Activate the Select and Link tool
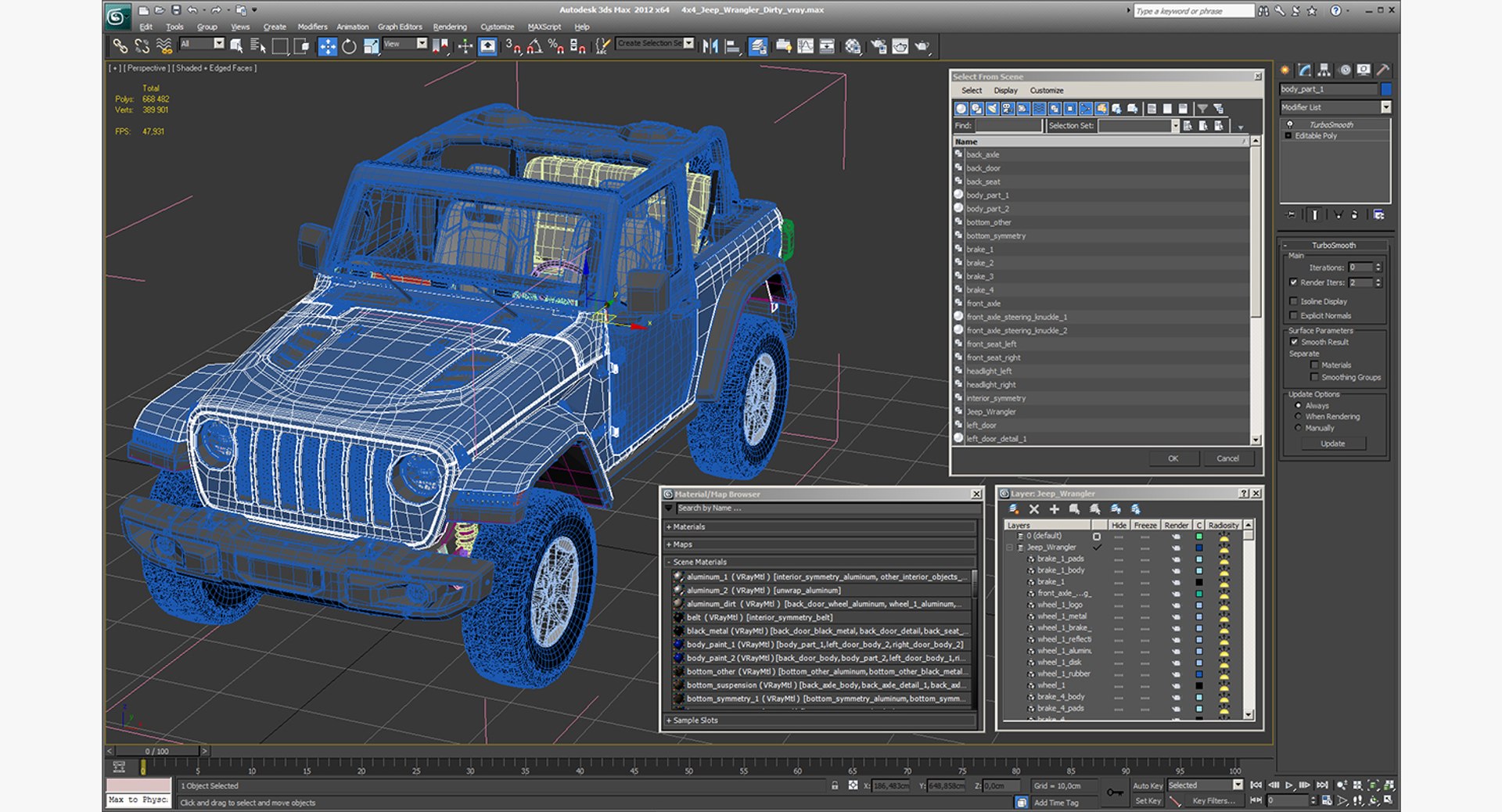 [120, 47]
